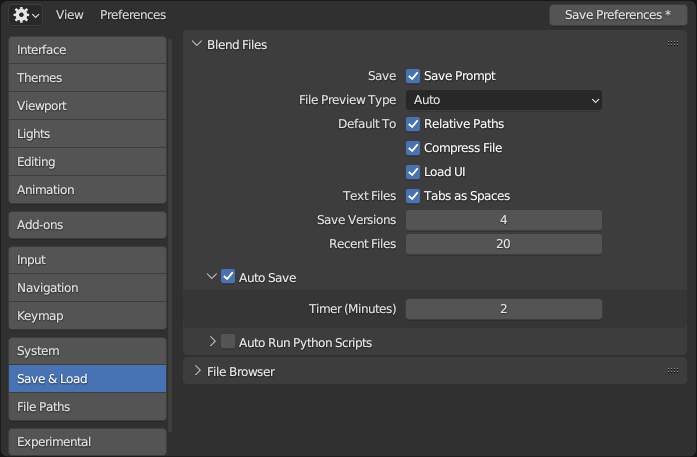Viewport: 697px width, 457px height.
Task: Click the Recent Files value field
Action: click(504, 244)
